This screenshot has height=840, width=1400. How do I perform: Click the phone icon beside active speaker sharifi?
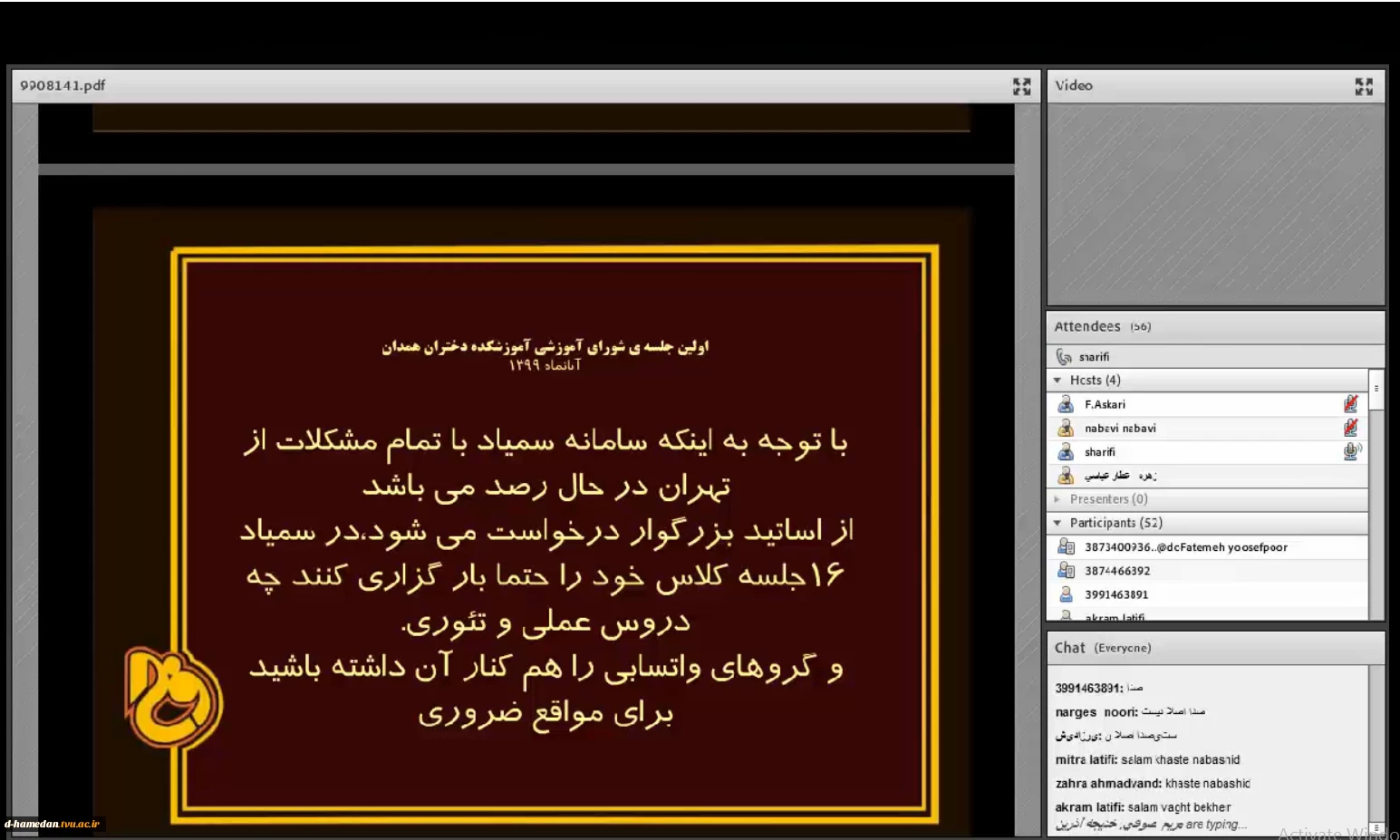(x=1064, y=357)
